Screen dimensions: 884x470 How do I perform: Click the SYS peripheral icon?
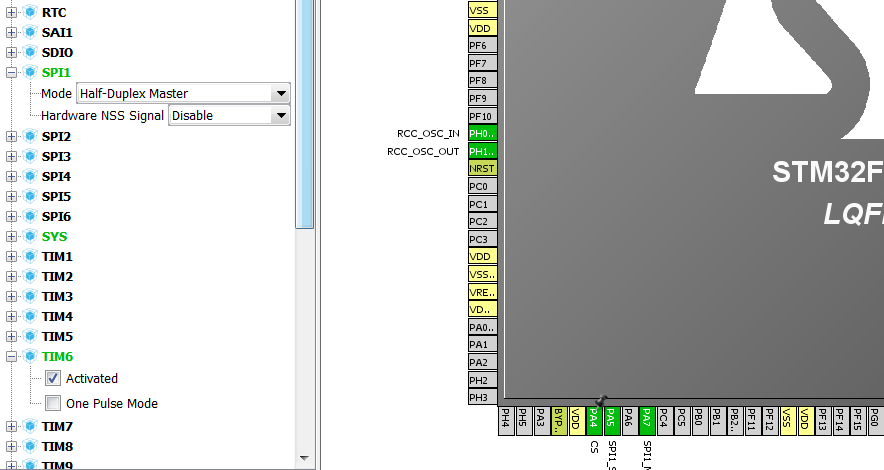click(30, 237)
